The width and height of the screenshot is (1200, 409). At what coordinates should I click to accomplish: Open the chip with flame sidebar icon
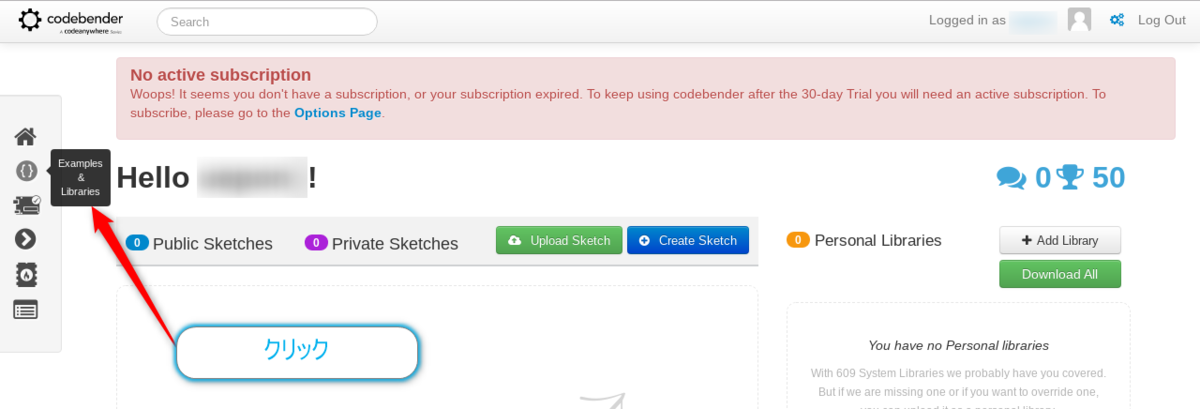pyautogui.click(x=26, y=274)
